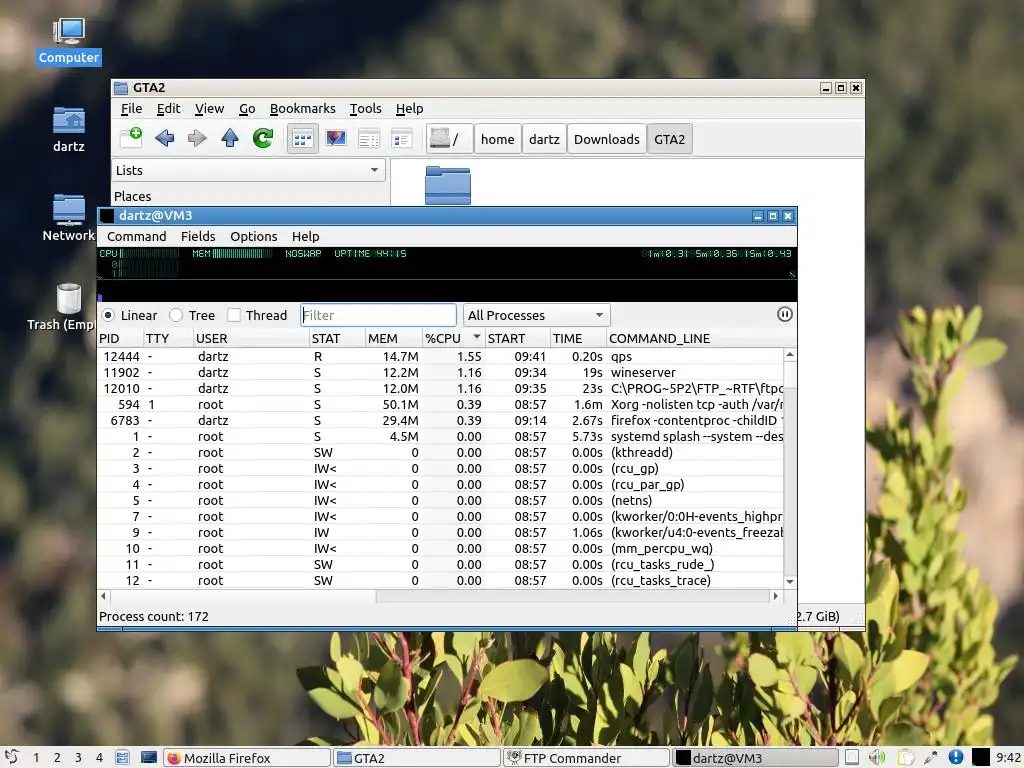The image size is (1024, 768).
Task: Click the network icon in system tray
Action: point(931,758)
